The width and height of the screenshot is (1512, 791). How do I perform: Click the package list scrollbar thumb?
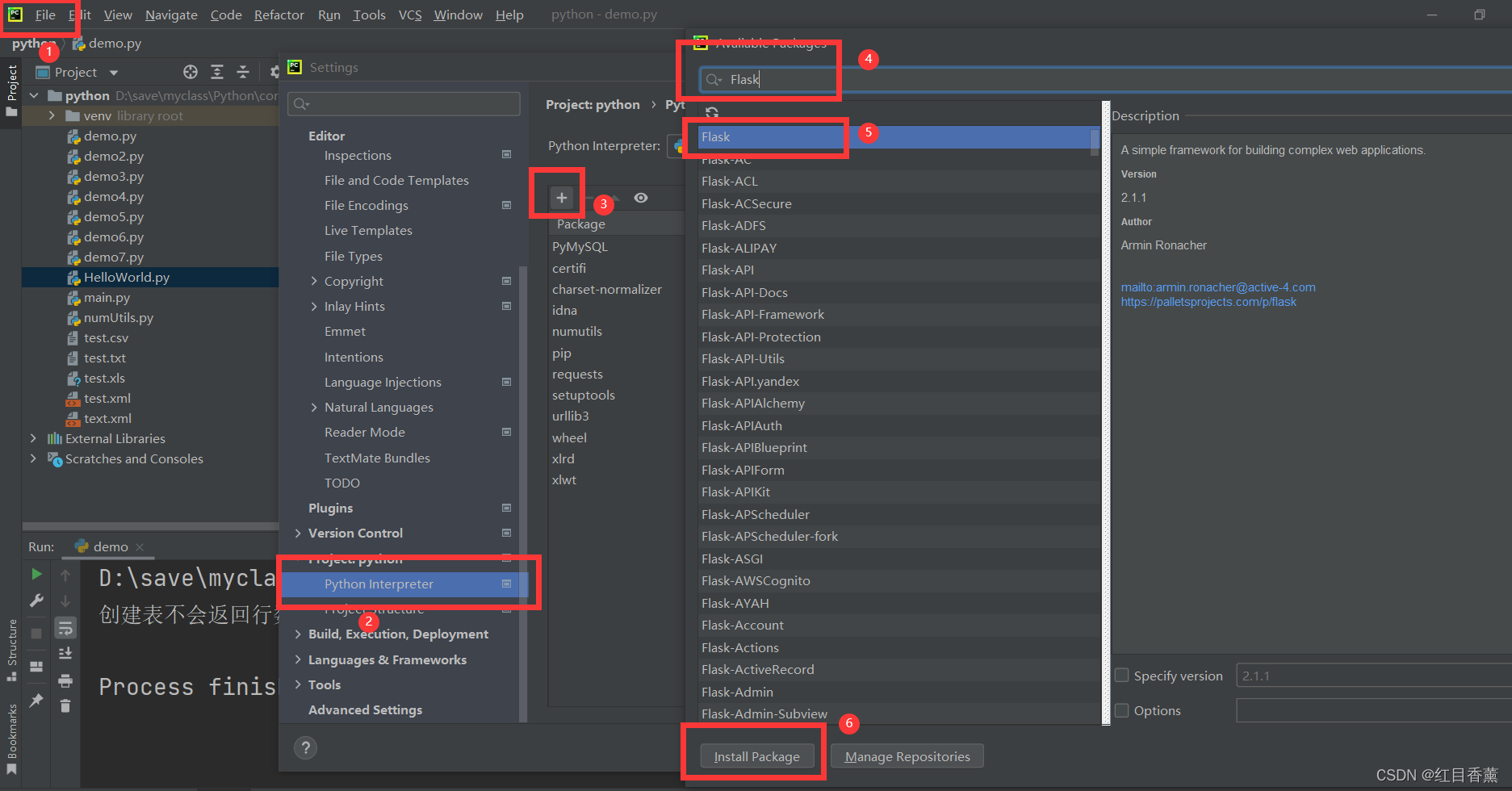(1095, 141)
